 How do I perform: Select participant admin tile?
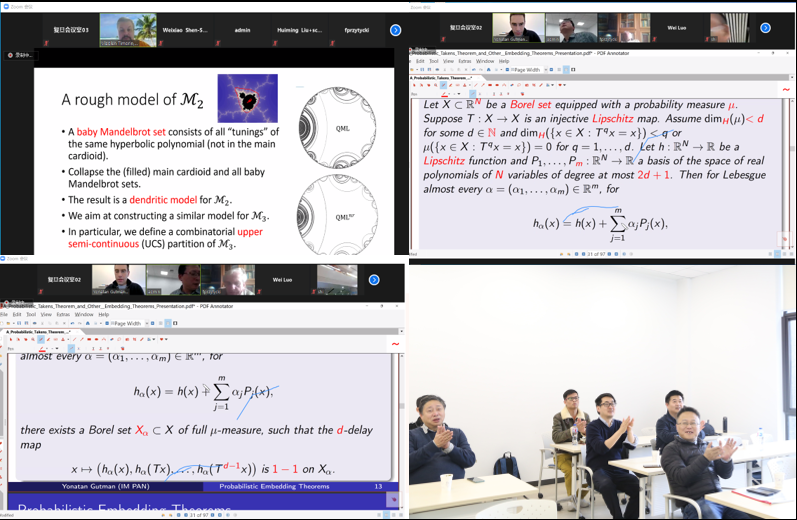(242, 30)
